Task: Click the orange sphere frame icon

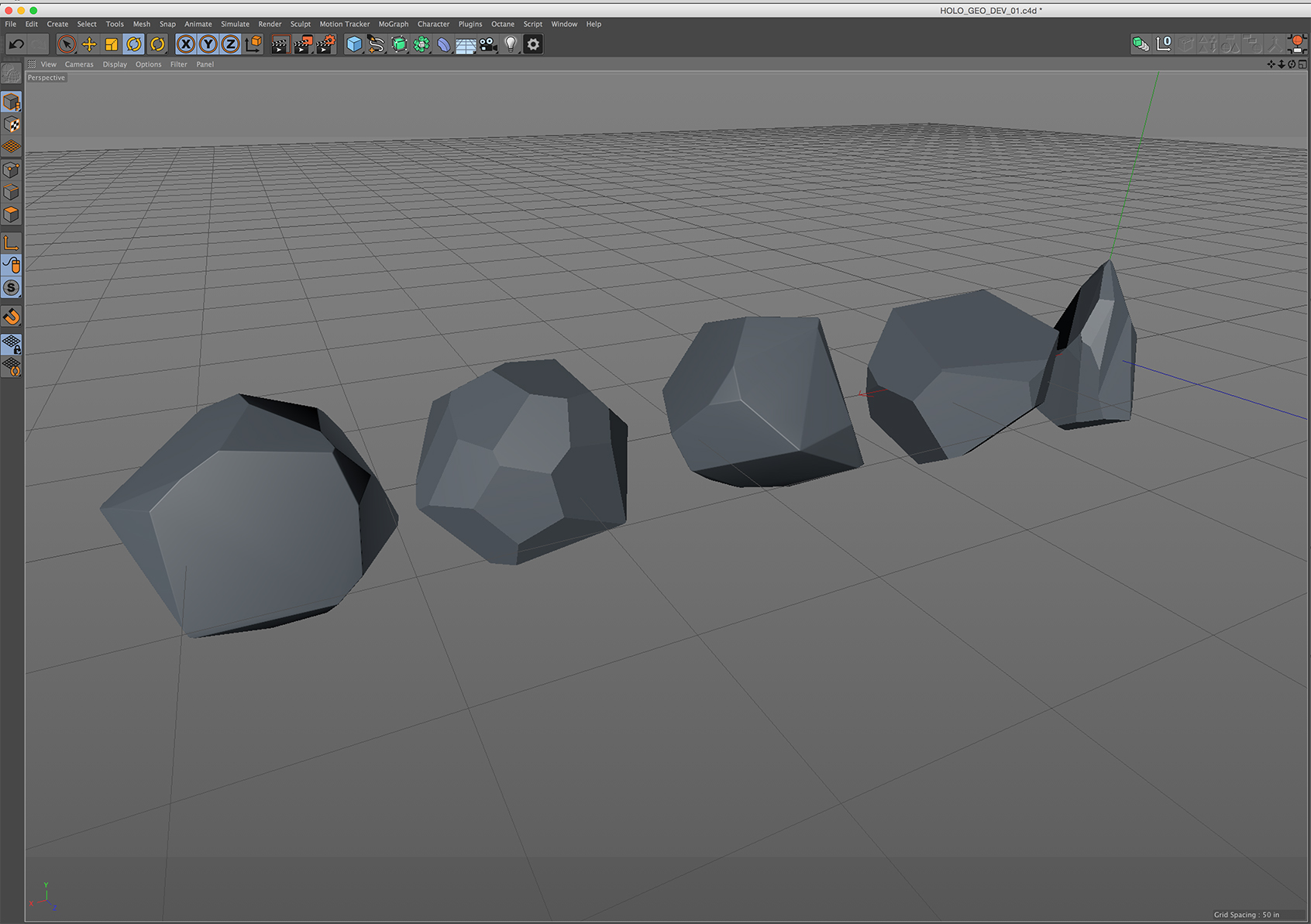Action: (1298, 44)
